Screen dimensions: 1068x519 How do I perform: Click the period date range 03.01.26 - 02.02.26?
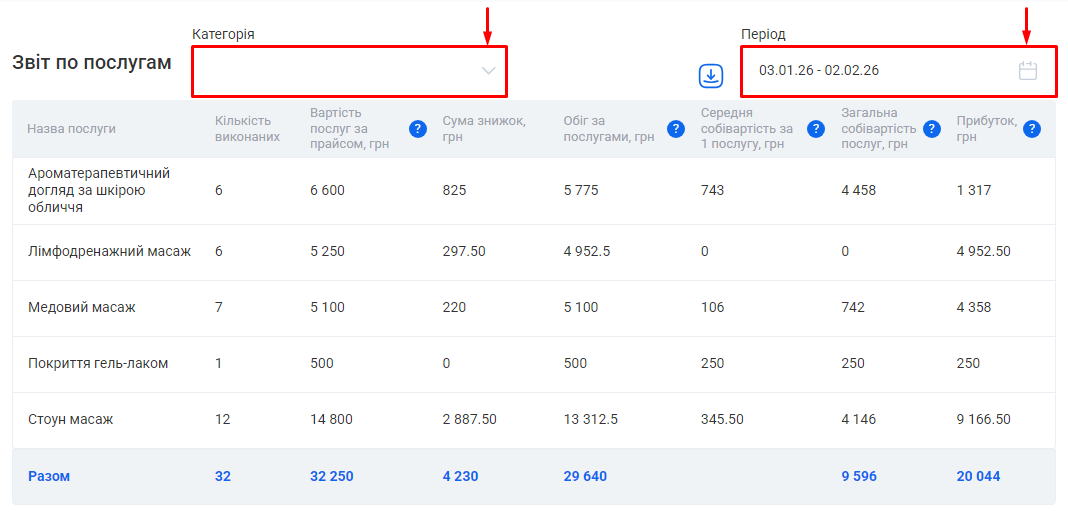point(819,71)
